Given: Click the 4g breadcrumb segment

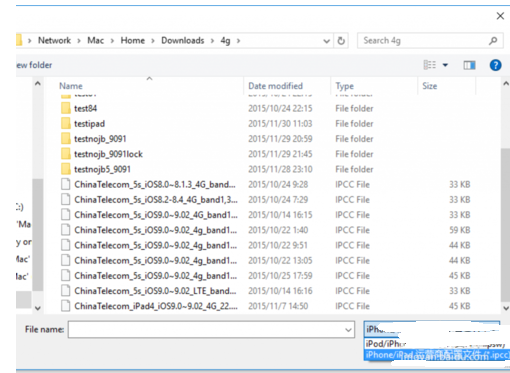Looking at the screenshot, I should pos(225,41).
